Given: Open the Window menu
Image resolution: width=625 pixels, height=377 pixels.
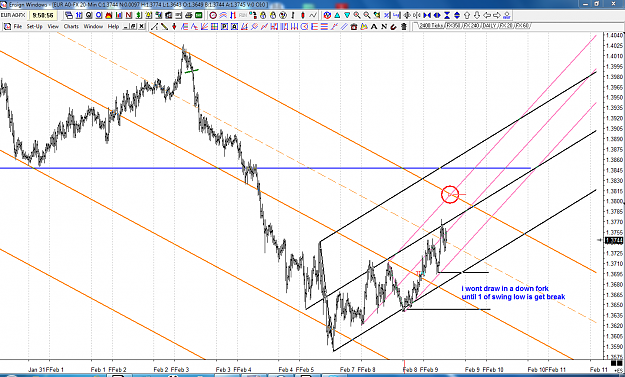Looking at the screenshot, I should 93,26.
